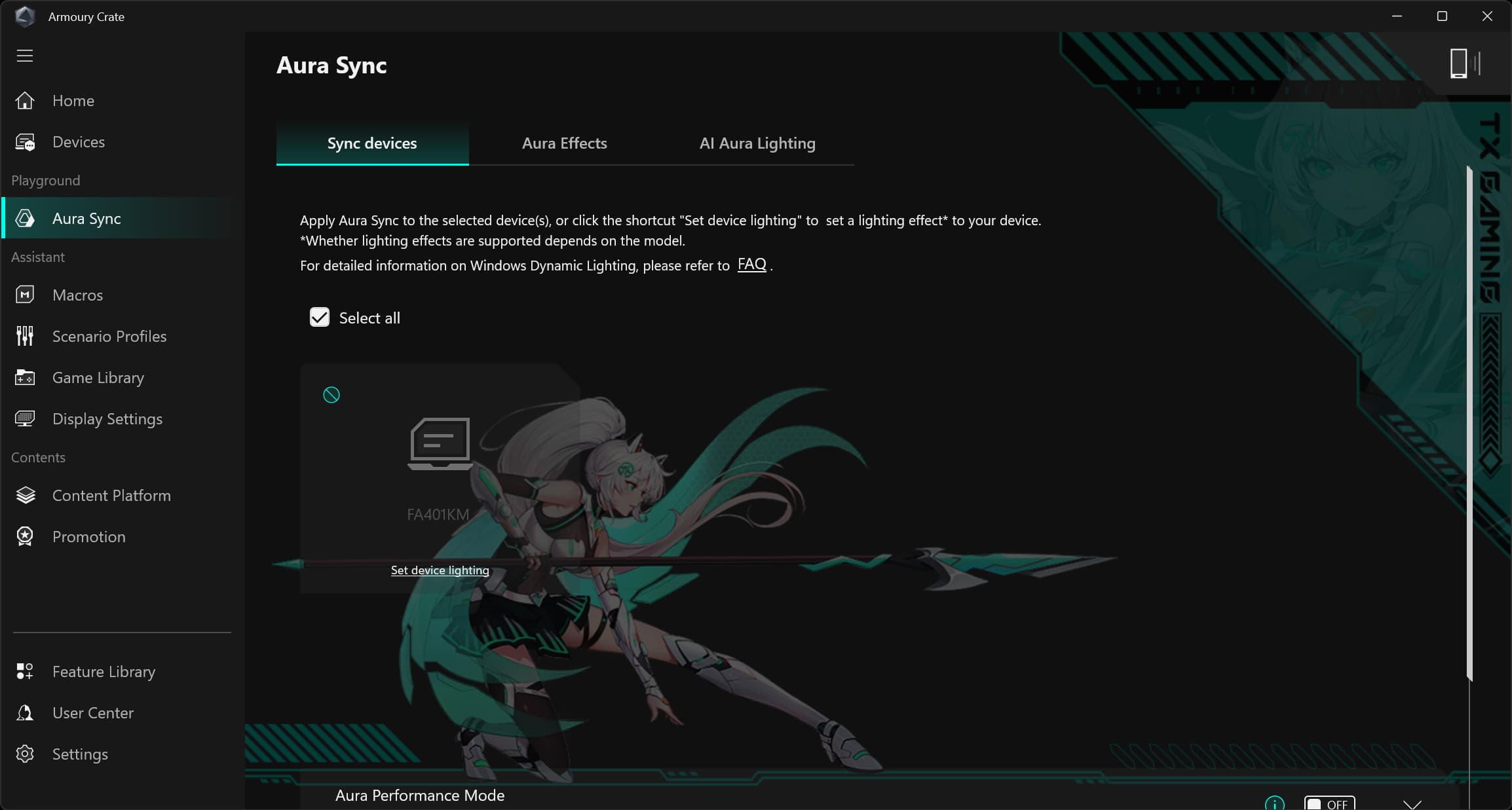Click the Set device lighting link
Viewport: 1512px width, 810px height.
coord(440,570)
